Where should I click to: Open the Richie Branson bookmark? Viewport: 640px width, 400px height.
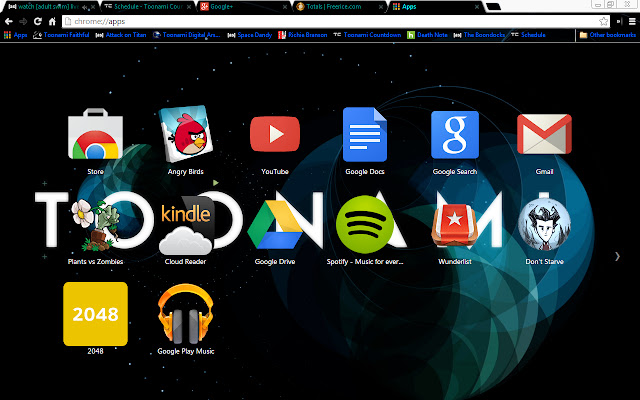(x=302, y=35)
